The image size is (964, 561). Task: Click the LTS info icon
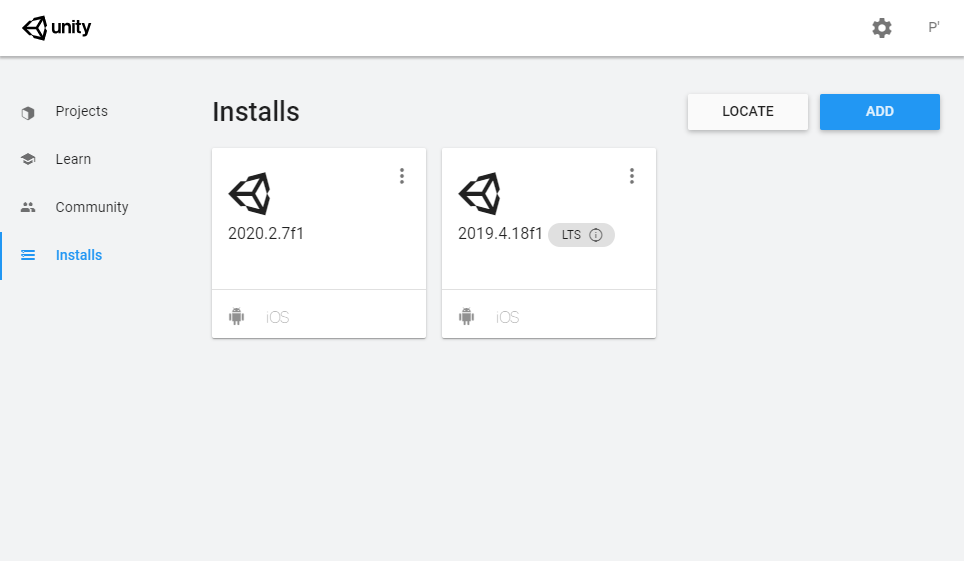pos(596,235)
